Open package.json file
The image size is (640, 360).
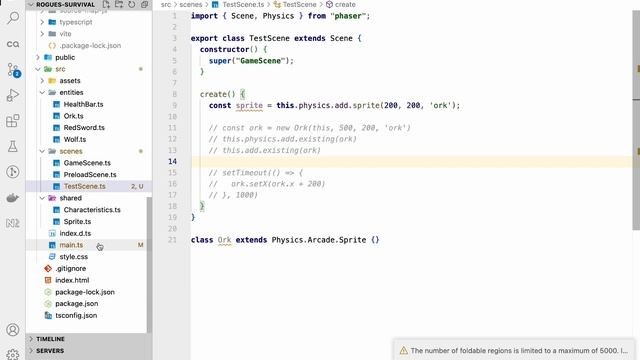tap(76, 303)
